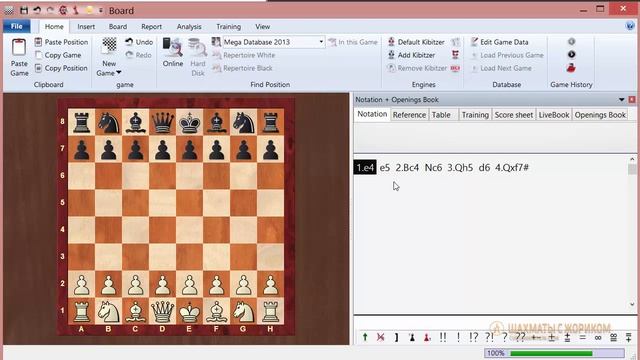Open the Mega Database 2013 combo box

click(273, 42)
